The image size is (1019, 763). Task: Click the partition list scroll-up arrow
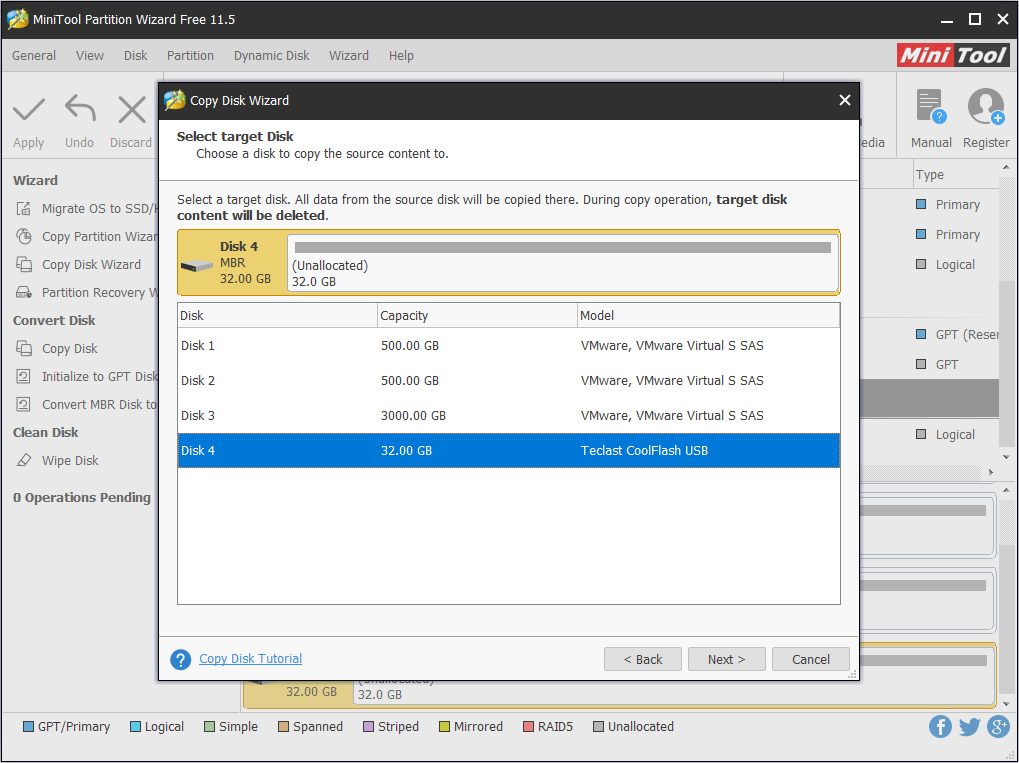(1007, 168)
